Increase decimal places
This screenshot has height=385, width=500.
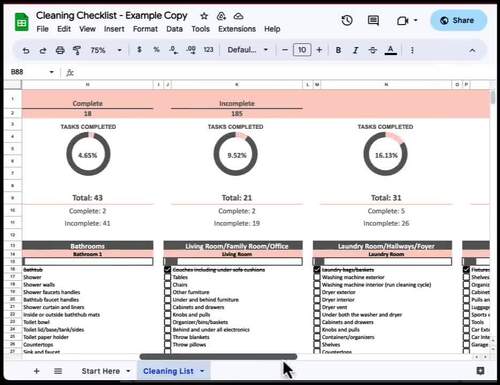pos(191,50)
